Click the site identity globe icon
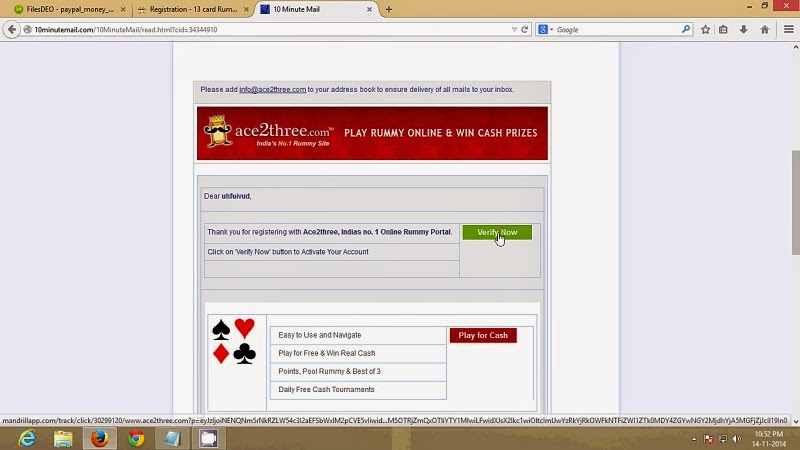 28,30
